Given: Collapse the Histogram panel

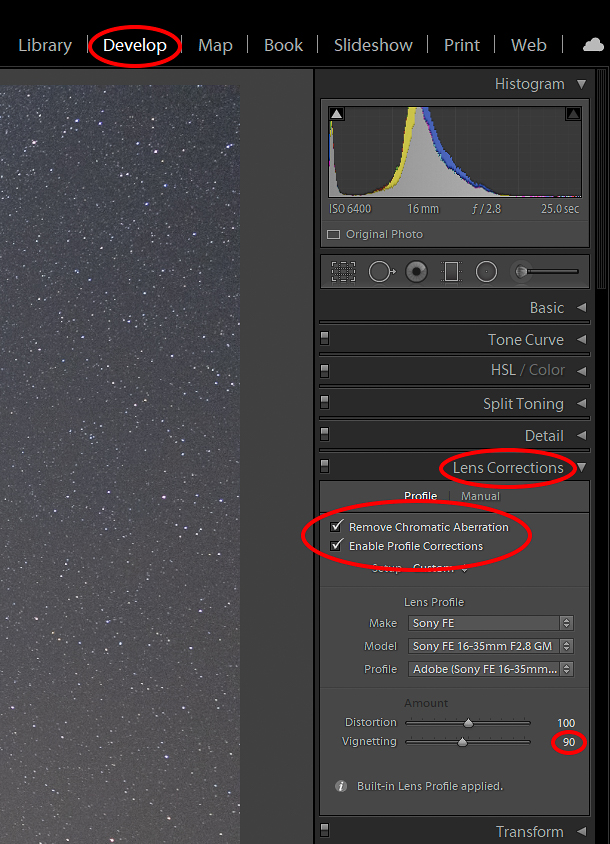Looking at the screenshot, I should point(581,84).
